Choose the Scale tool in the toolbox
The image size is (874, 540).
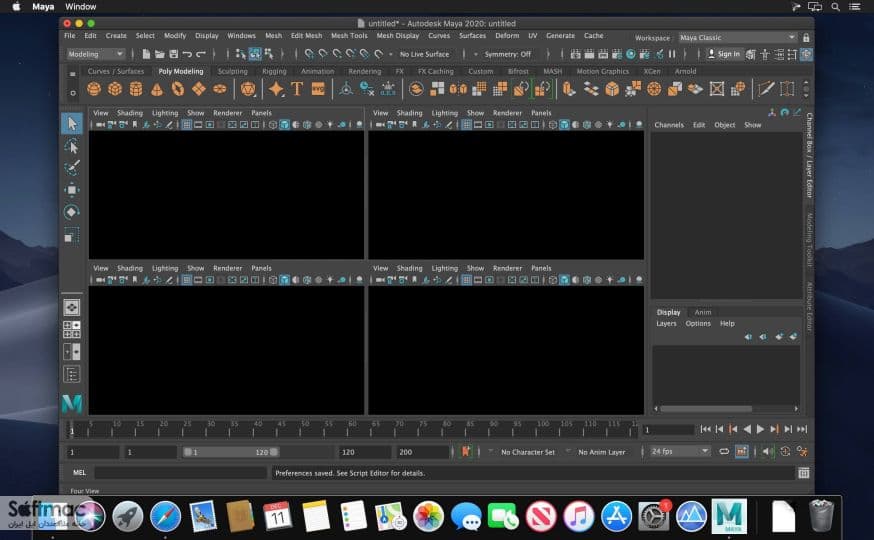click(72, 235)
